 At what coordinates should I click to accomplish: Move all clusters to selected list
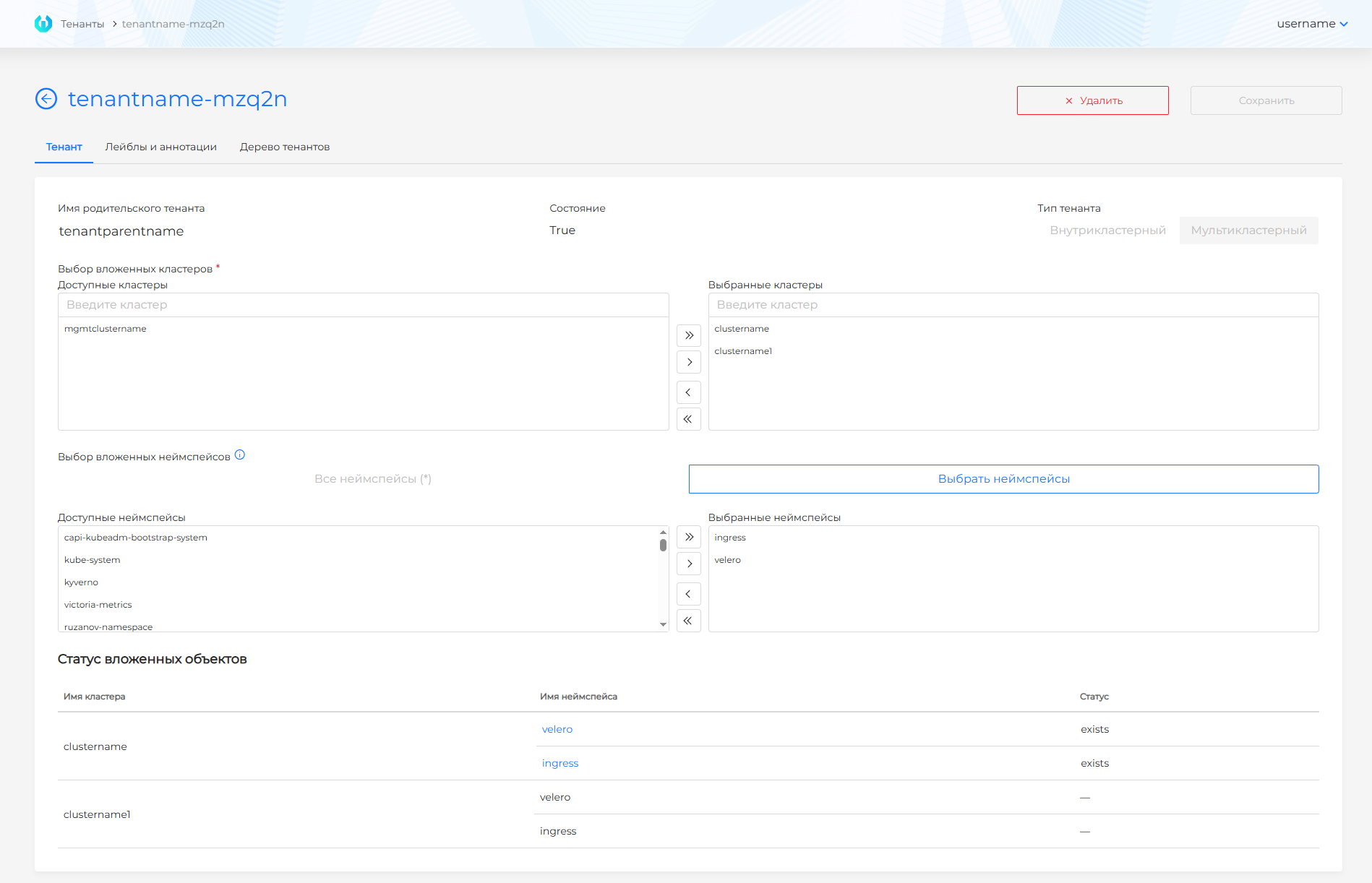688,335
